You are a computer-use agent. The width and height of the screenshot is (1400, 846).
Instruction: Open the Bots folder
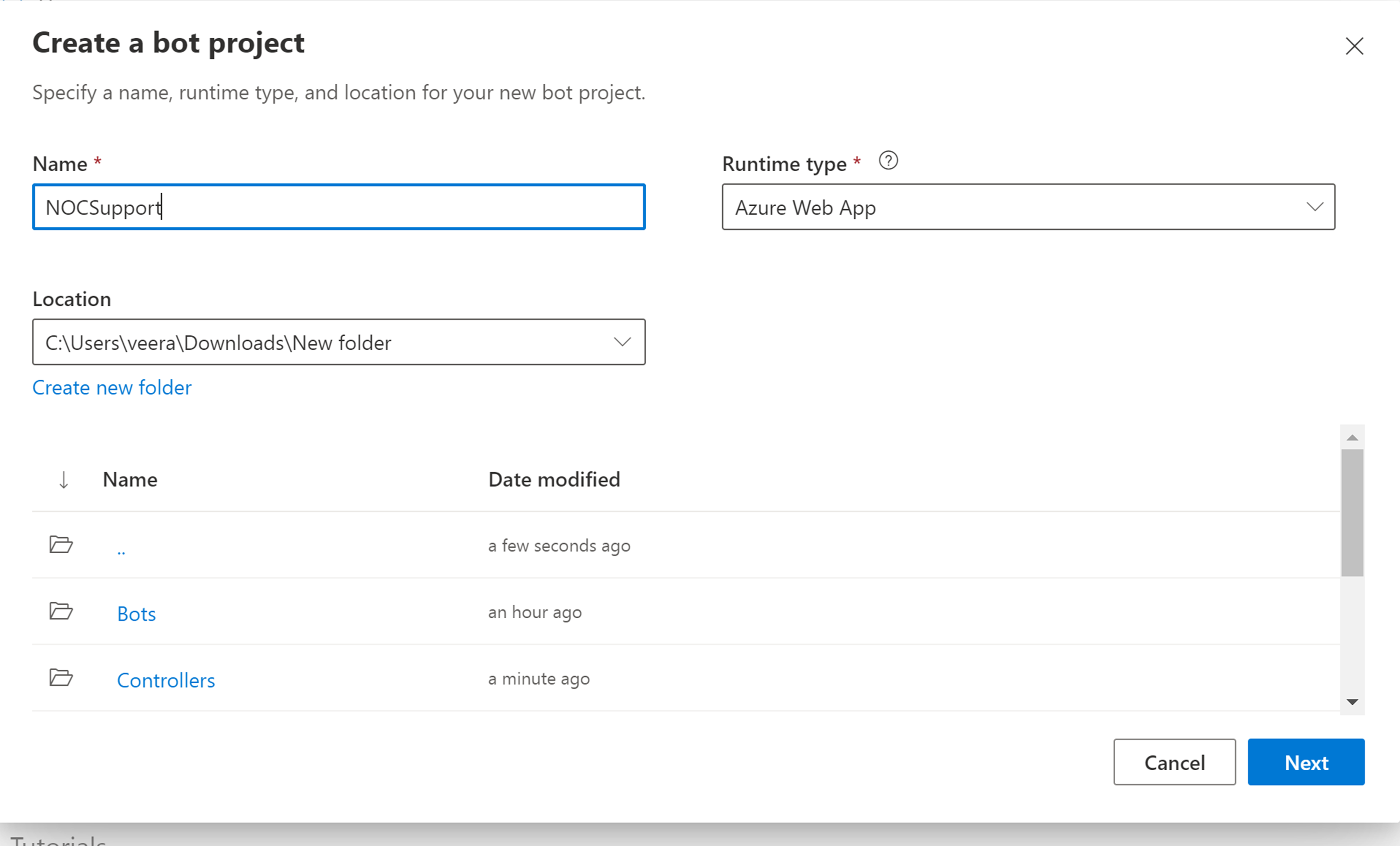click(x=137, y=614)
